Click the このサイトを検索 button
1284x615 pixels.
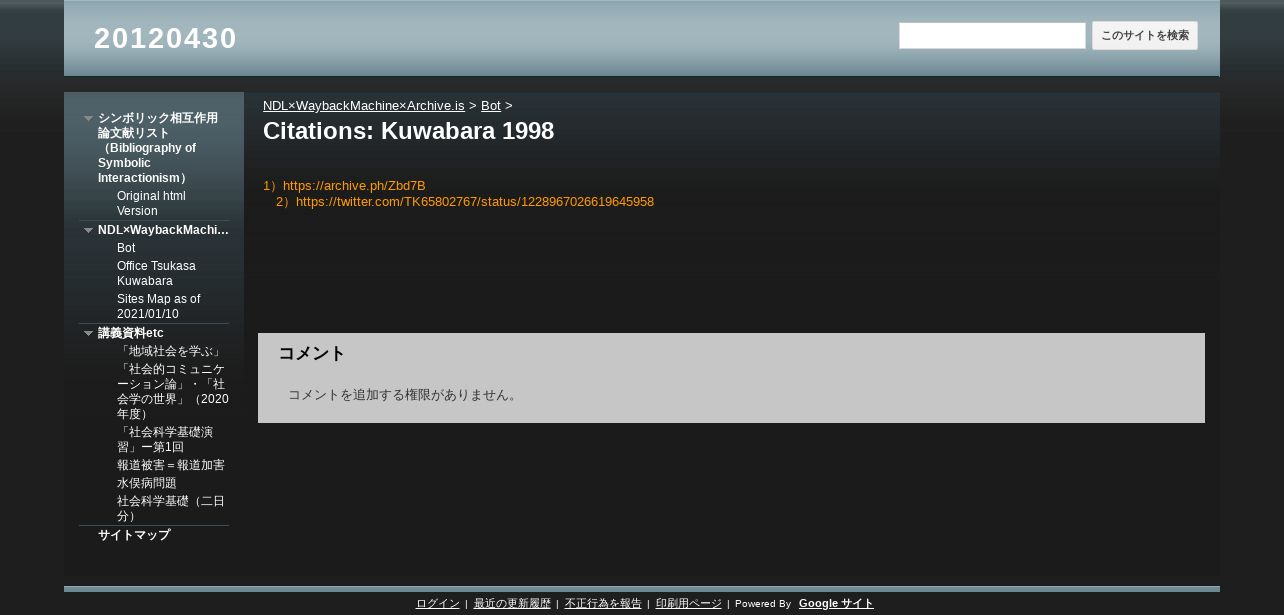pyautogui.click(x=1145, y=36)
